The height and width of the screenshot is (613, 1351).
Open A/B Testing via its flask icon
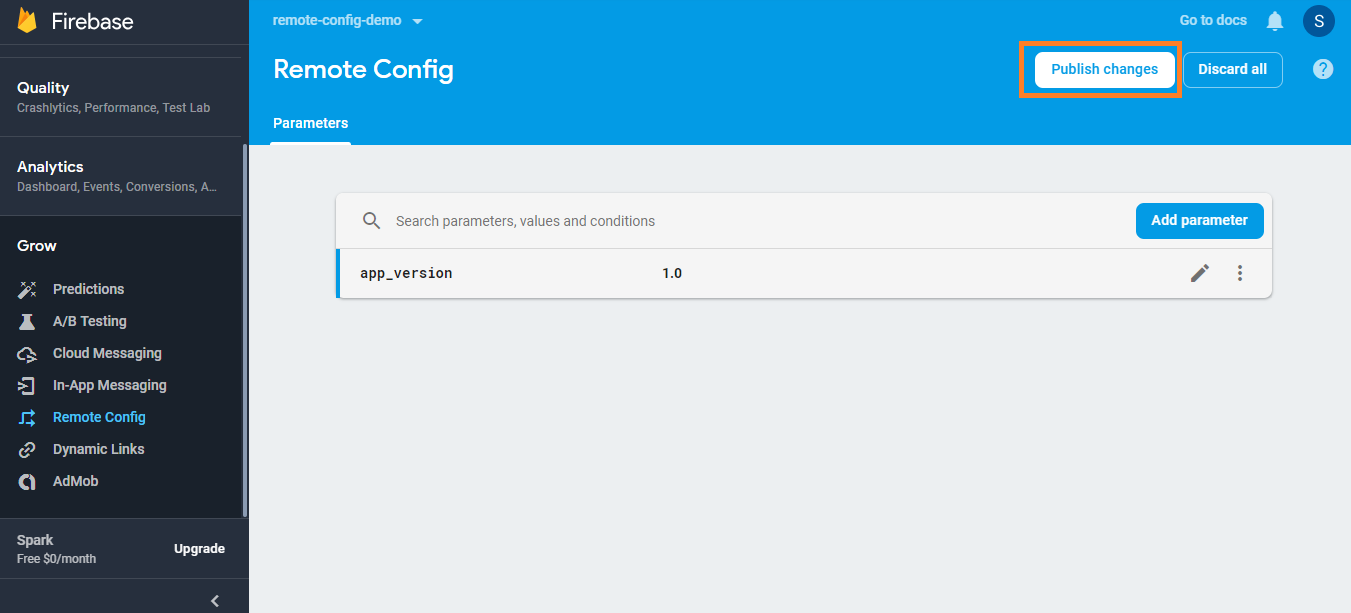point(26,321)
